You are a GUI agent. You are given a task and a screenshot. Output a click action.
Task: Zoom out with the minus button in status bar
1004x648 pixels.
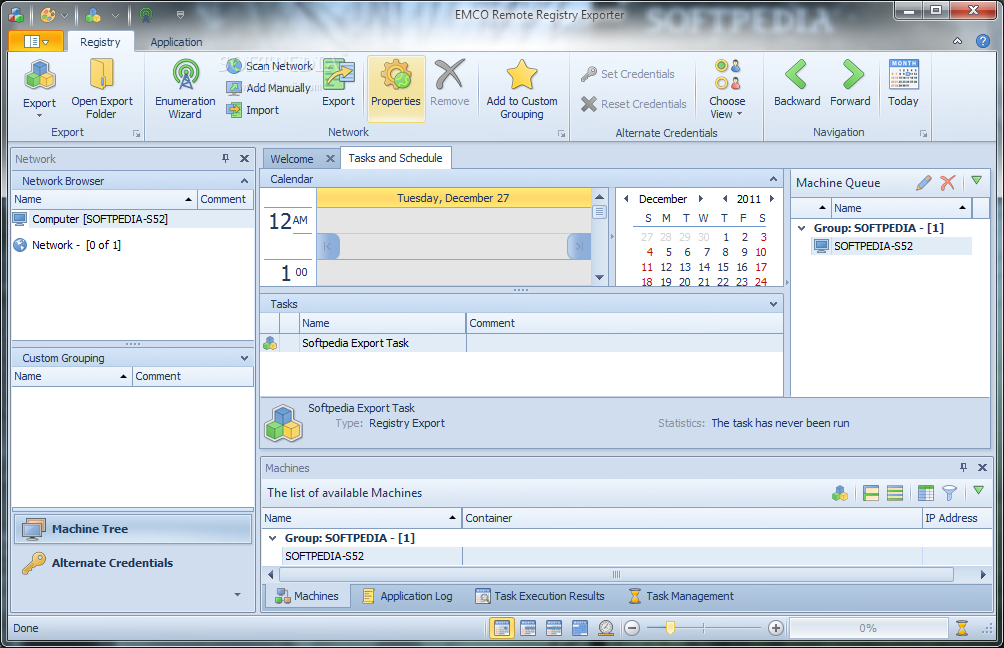tap(632, 628)
